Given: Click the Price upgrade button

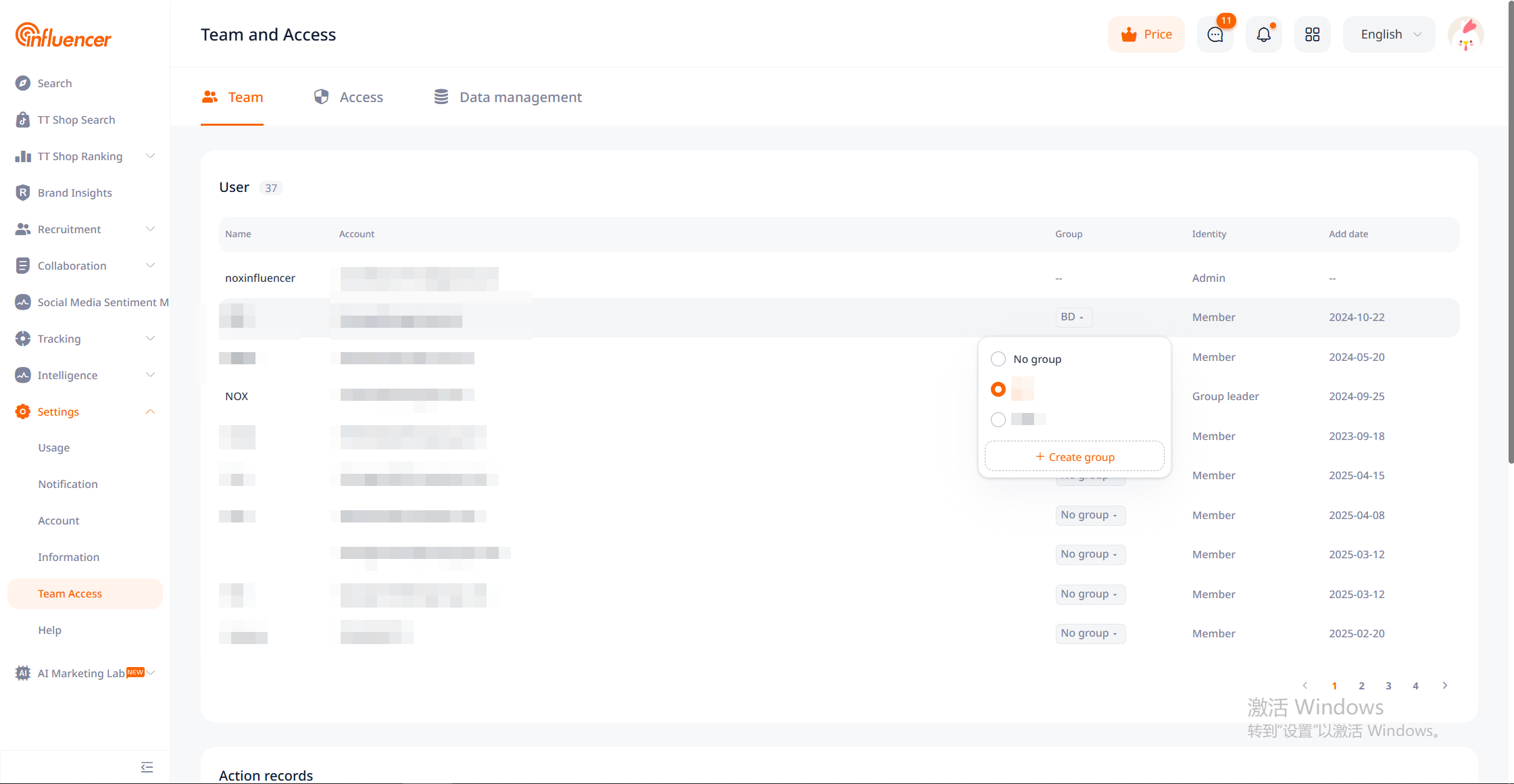Looking at the screenshot, I should pos(1146,34).
